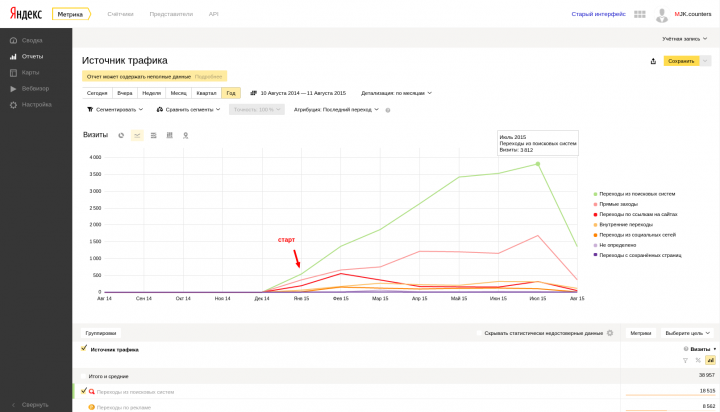Switch chart to pie view icon
Image resolution: width=720 pixels, height=412 pixels.
coord(121,135)
